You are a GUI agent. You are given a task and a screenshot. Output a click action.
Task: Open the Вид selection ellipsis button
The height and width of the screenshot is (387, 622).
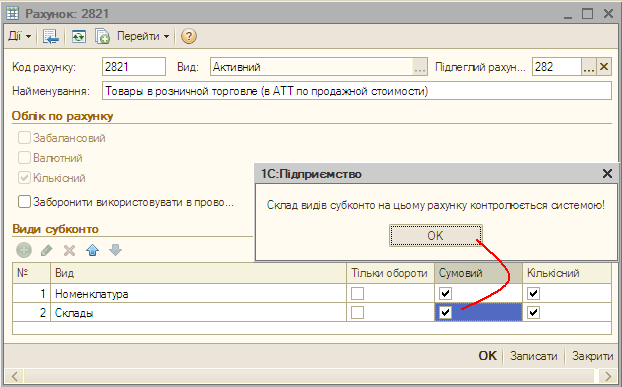click(x=420, y=67)
